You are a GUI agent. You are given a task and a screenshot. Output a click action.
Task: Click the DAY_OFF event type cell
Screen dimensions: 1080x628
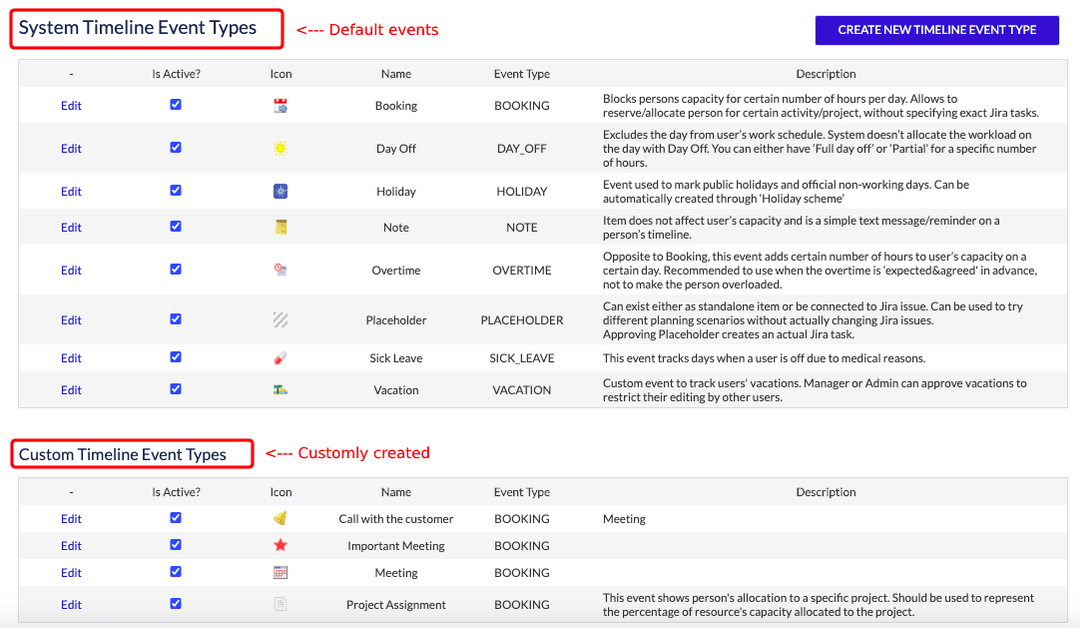(521, 148)
